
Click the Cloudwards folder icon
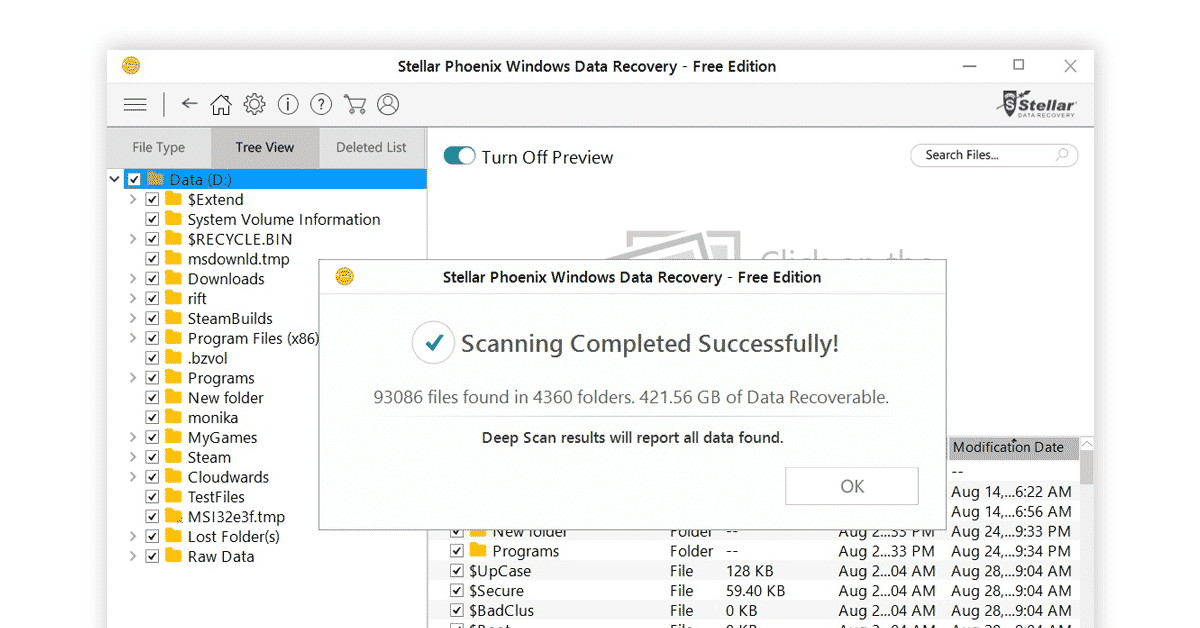[x=173, y=477]
